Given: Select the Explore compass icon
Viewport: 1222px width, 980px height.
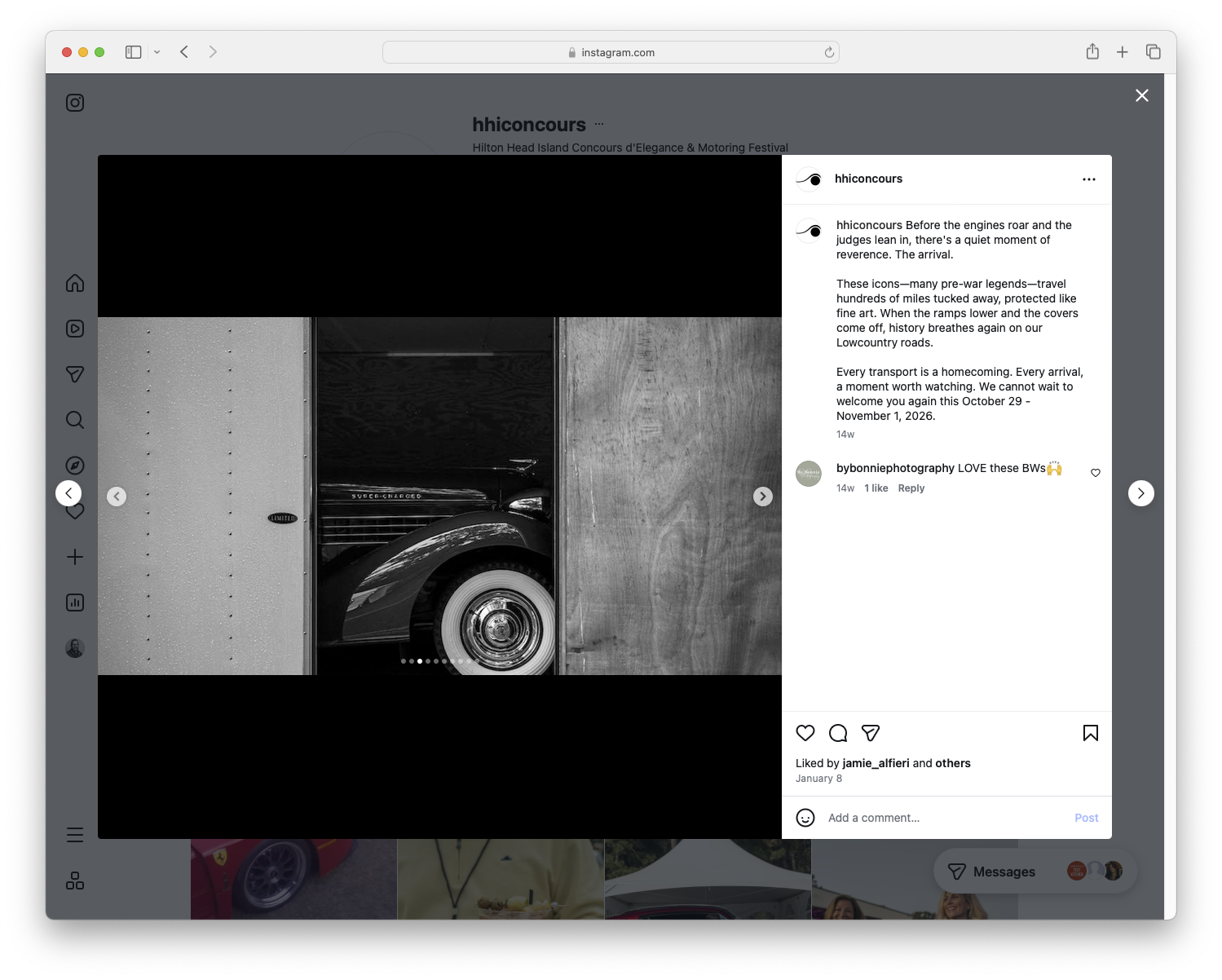Looking at the screenshot, I should [x=74, y=465].
